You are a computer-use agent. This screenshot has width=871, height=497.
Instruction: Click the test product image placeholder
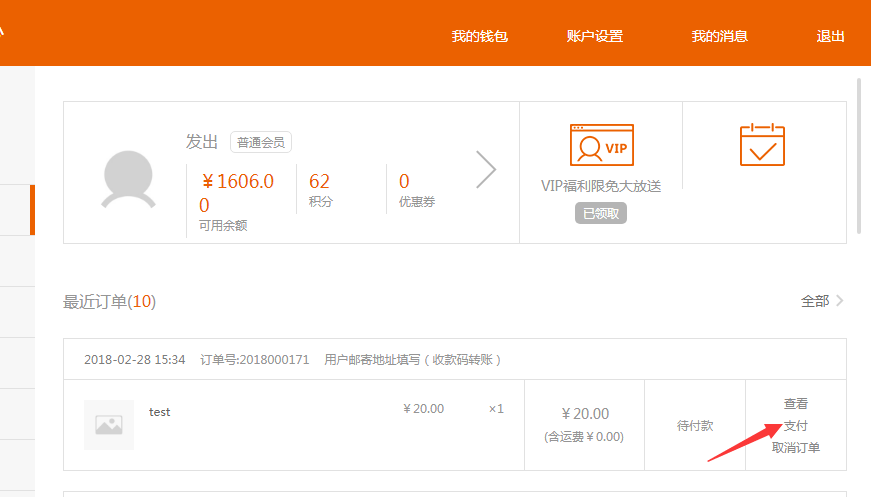click(109, 424)
